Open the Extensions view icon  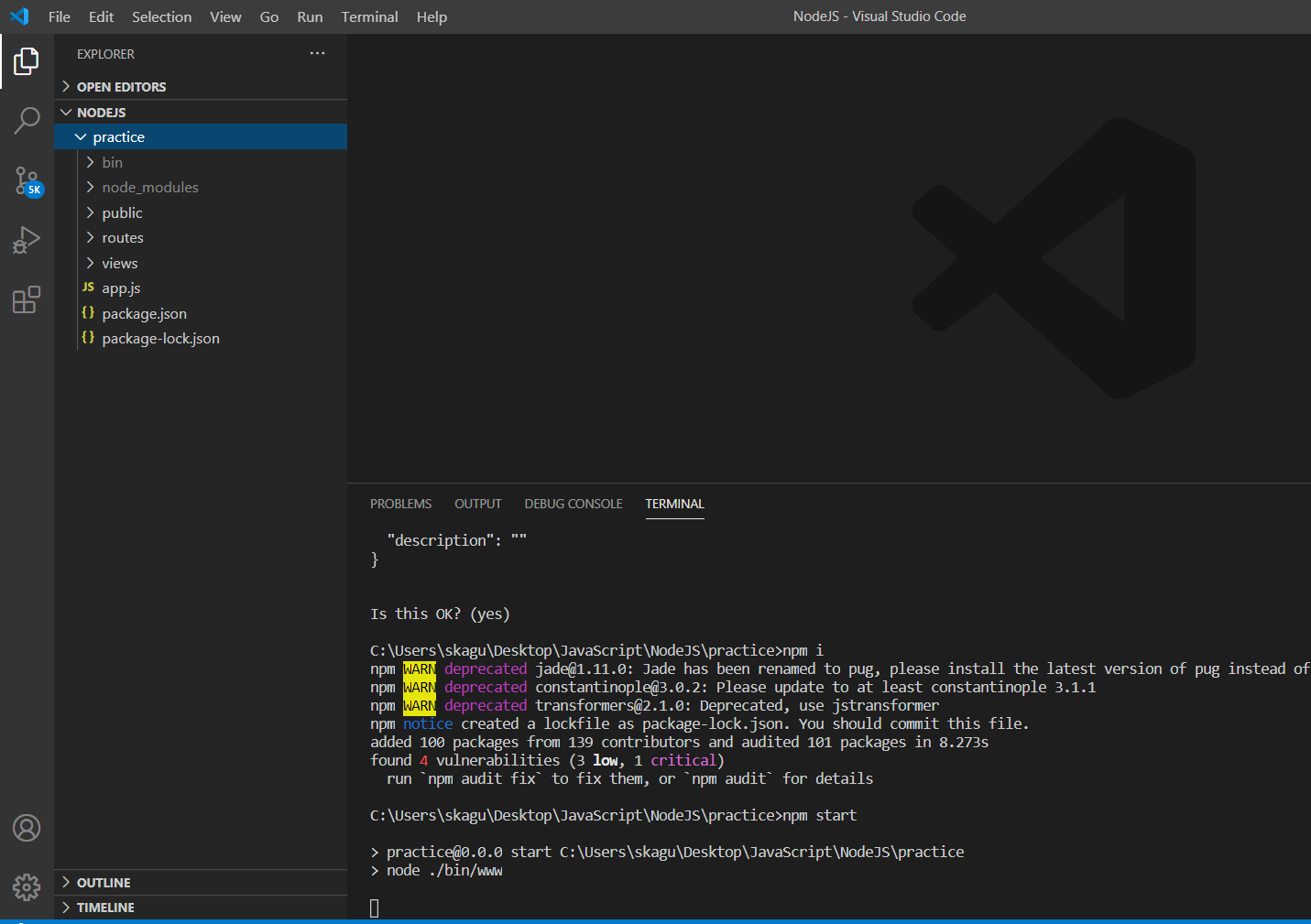pos(27,299)
